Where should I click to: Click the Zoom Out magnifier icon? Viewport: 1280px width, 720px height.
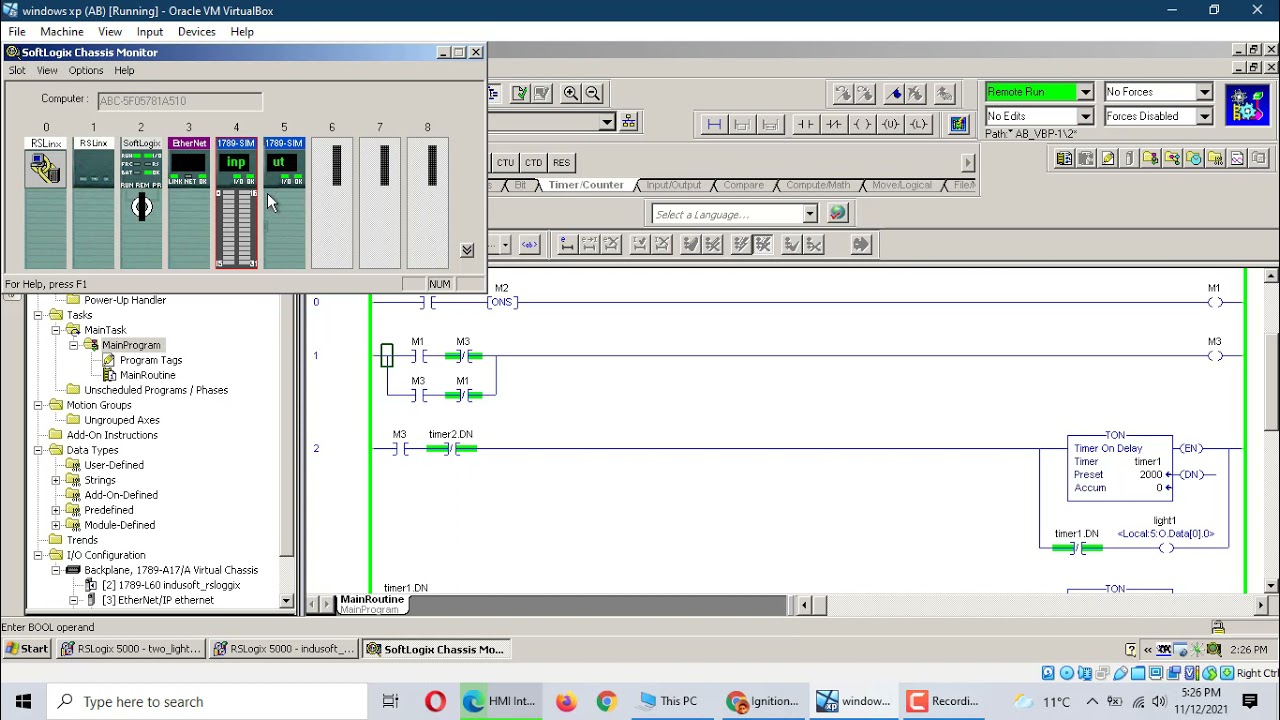click(593, 93)
